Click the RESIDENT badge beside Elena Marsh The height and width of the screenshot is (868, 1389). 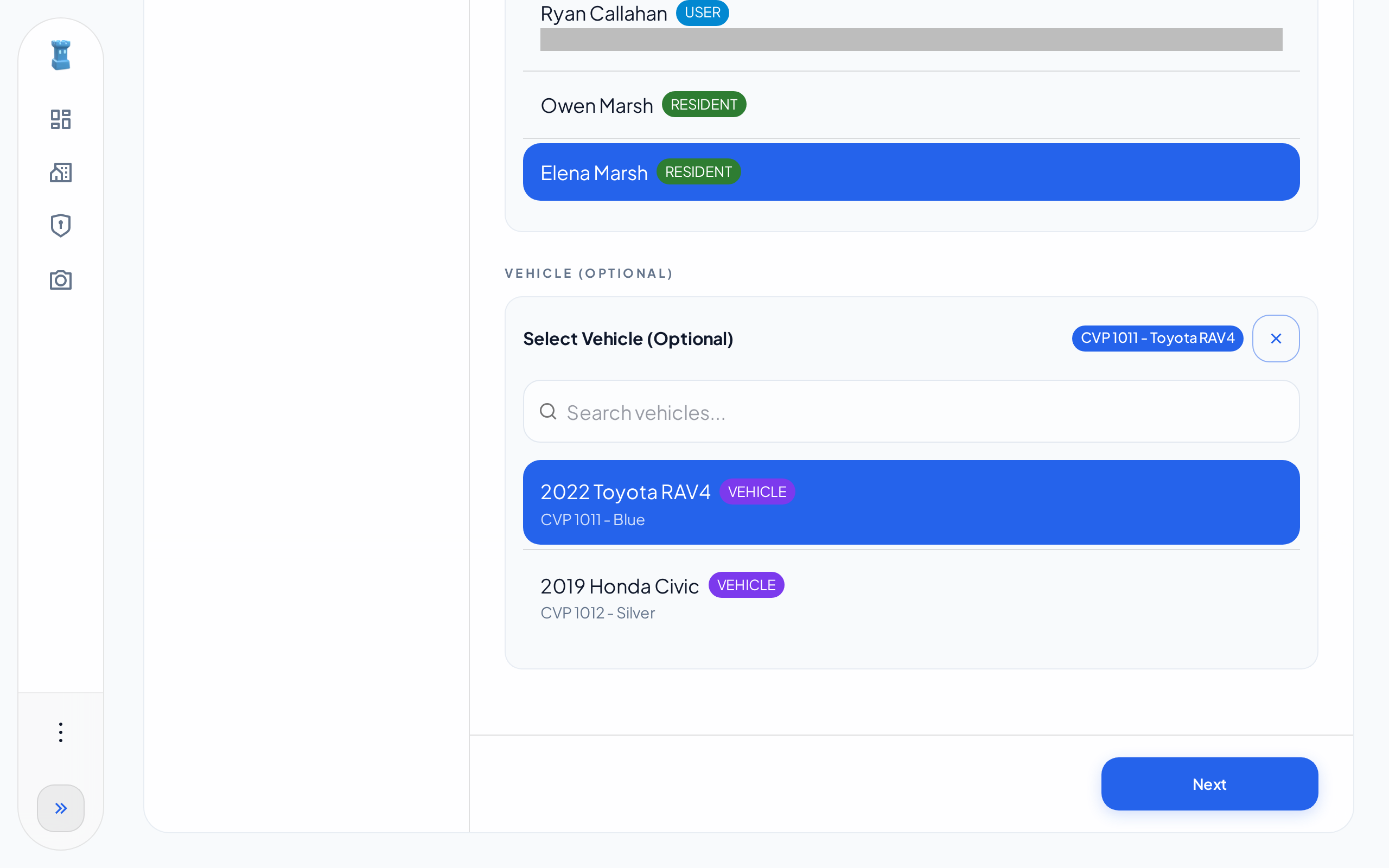698,171
